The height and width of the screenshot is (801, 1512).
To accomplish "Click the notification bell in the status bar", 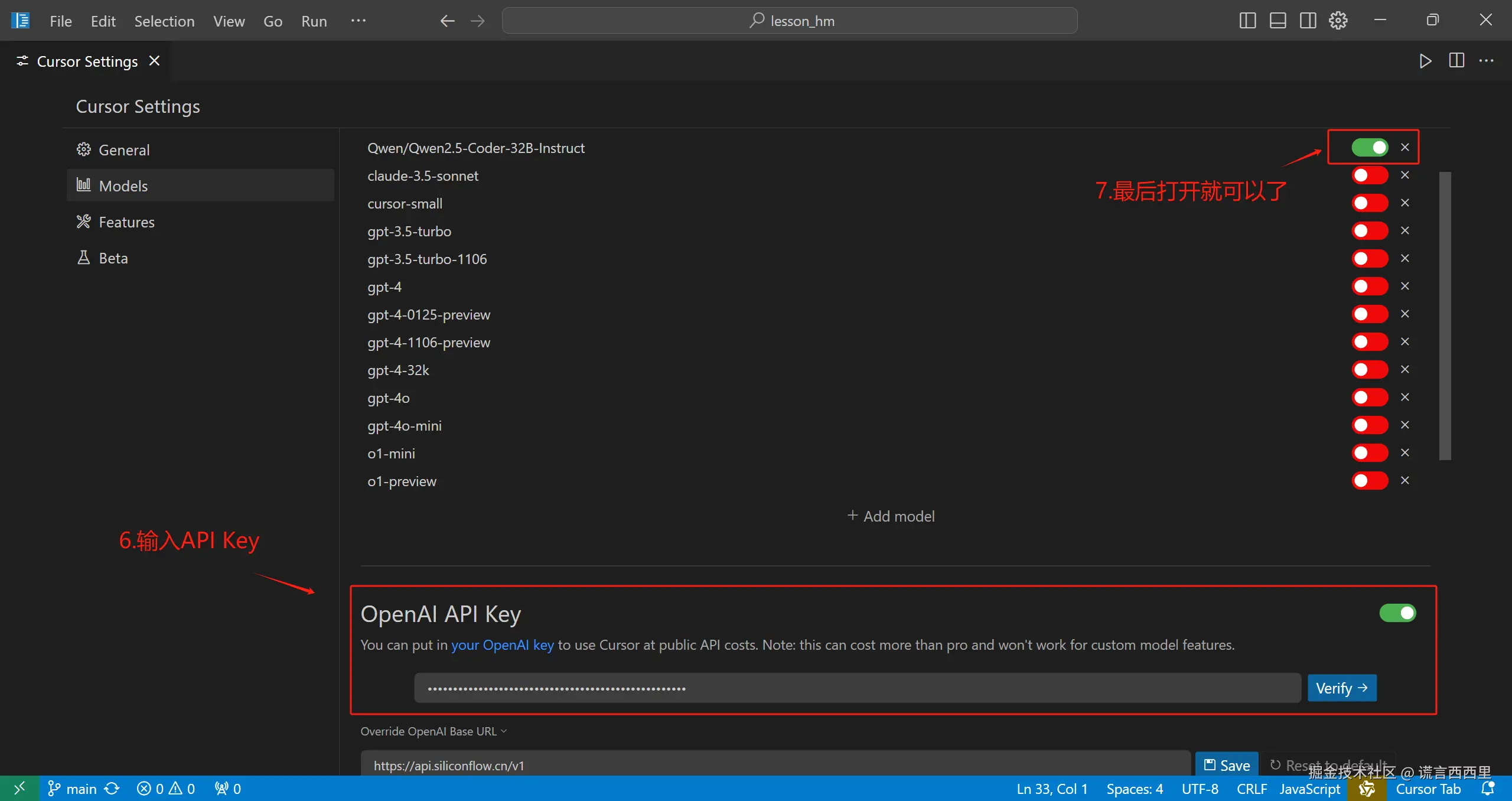I will [1488, 789].
